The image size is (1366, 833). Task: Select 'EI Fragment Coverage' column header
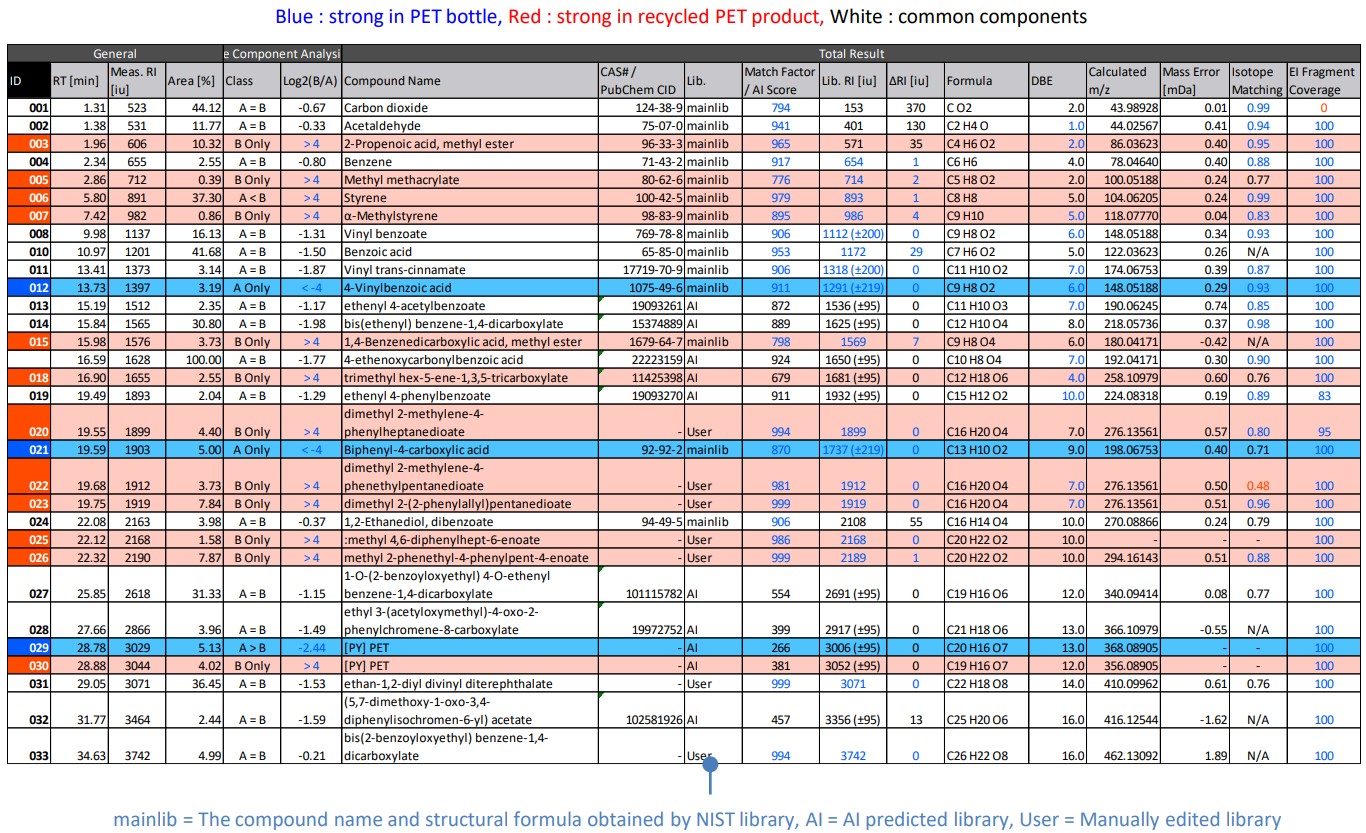point(1322,81)
